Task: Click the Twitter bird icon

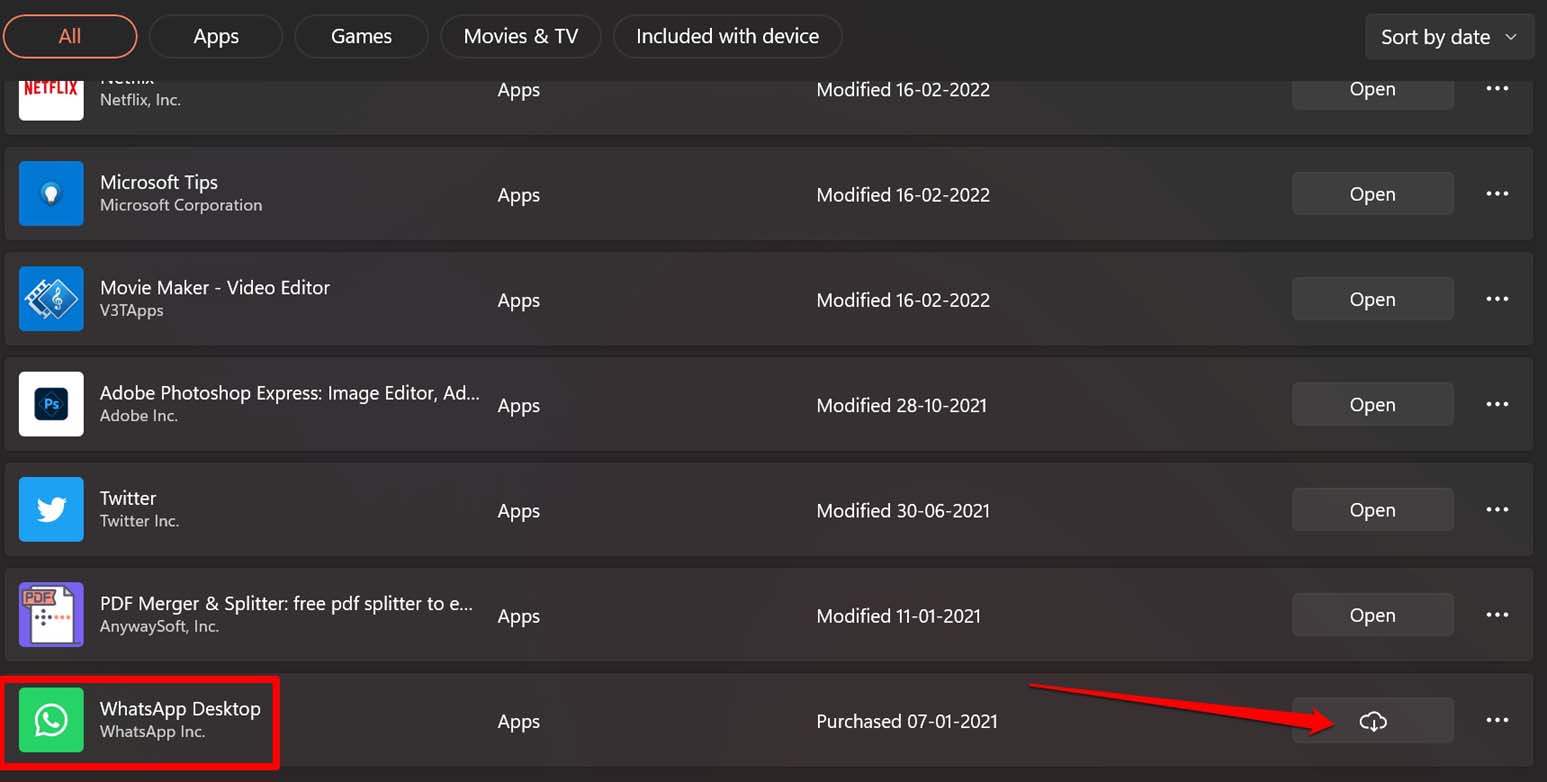Action: pyautogui.click(x=51, y=509)
